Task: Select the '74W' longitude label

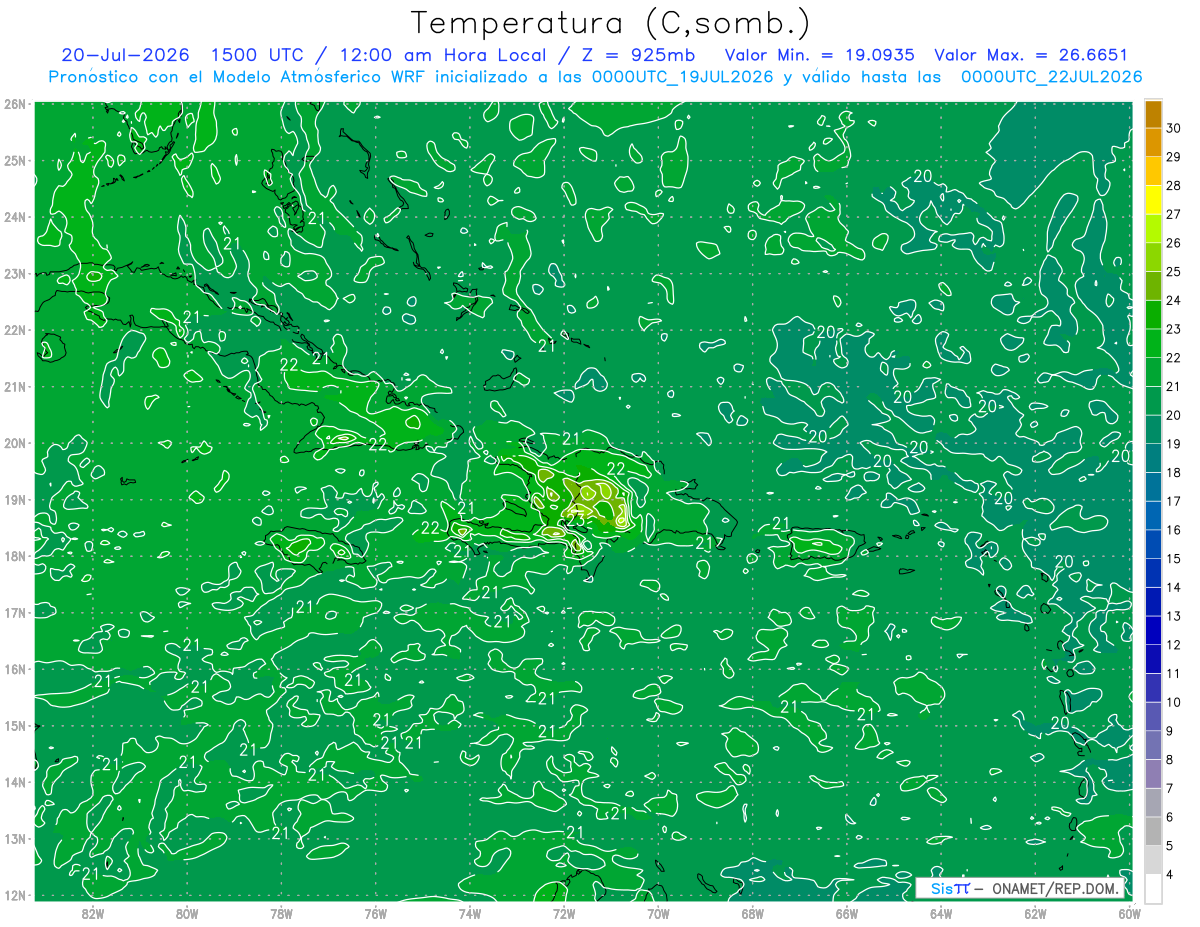Action: point(470,912)
